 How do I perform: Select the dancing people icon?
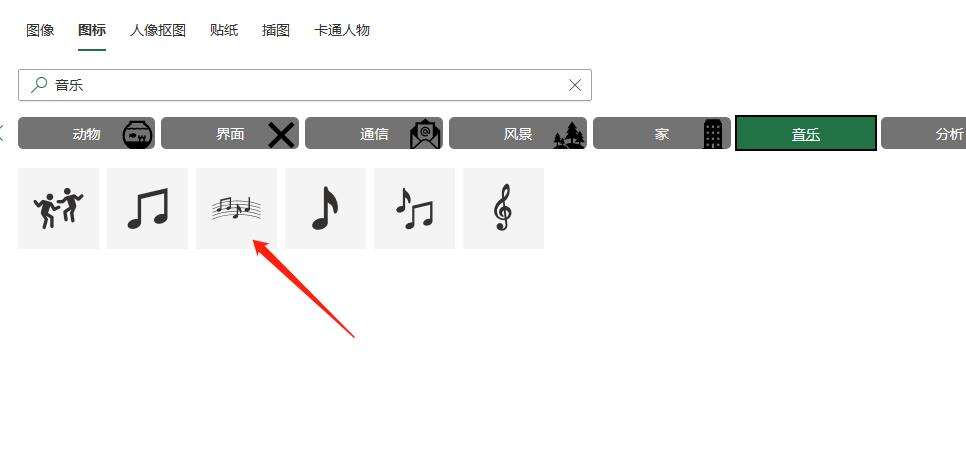point(59,208)
